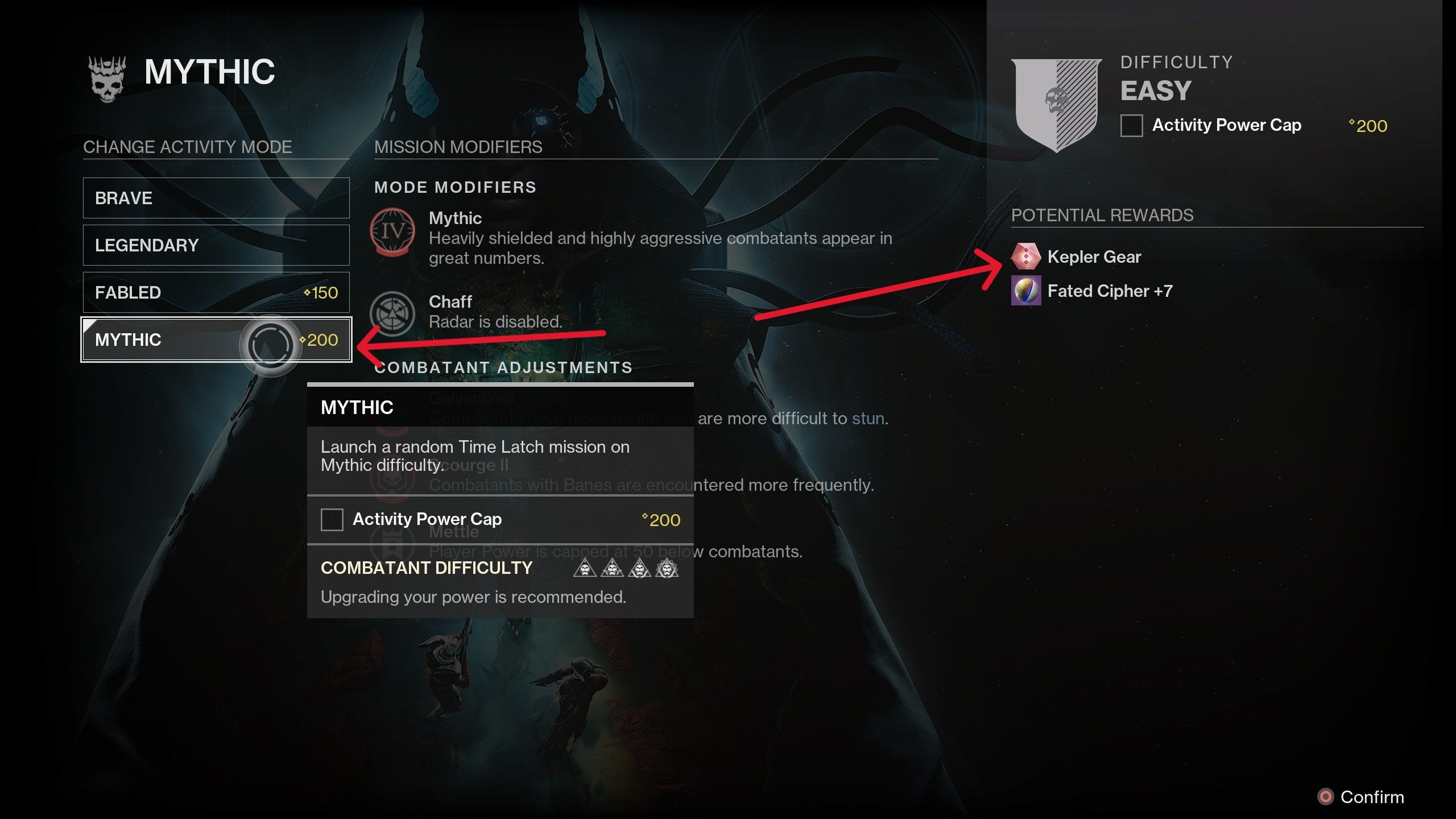Select the Brave activity mode

click(x=216, y=198)
